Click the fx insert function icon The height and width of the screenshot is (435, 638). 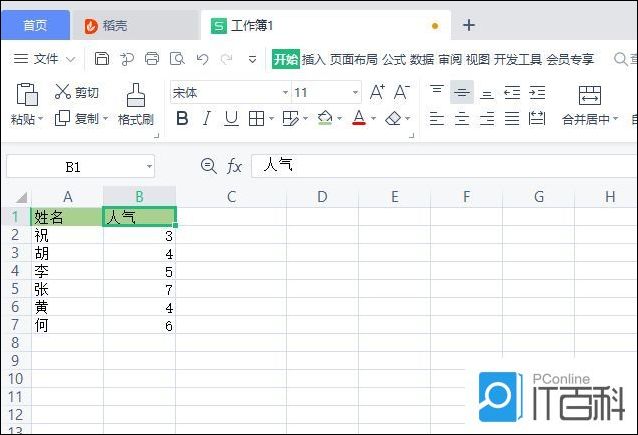[x=234, y=166]
